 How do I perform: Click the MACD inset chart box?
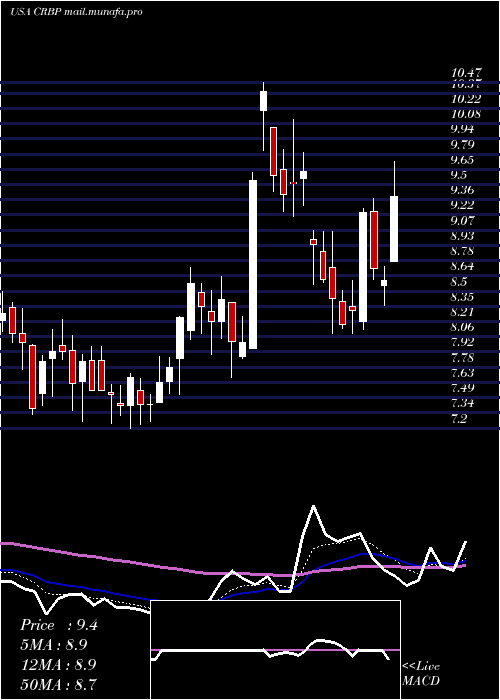[275, 650]
